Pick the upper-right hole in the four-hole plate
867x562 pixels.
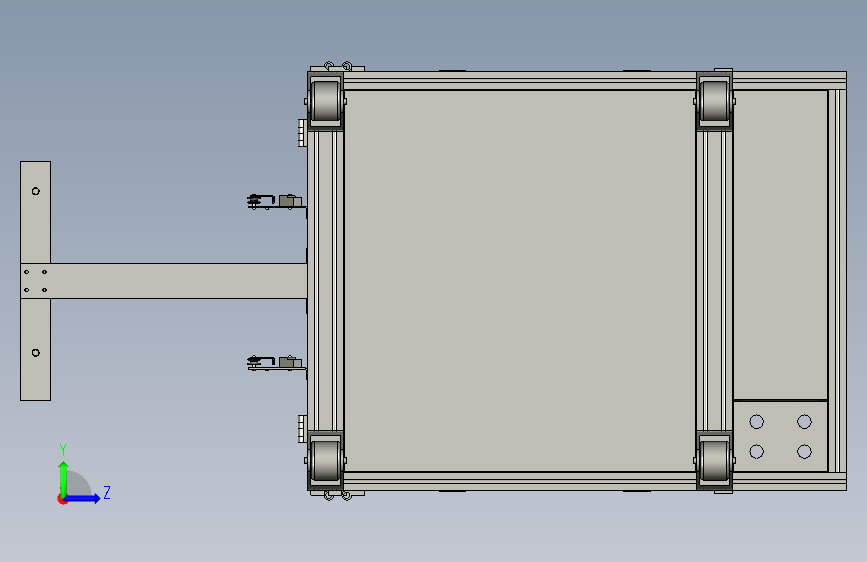pos(805,422)
